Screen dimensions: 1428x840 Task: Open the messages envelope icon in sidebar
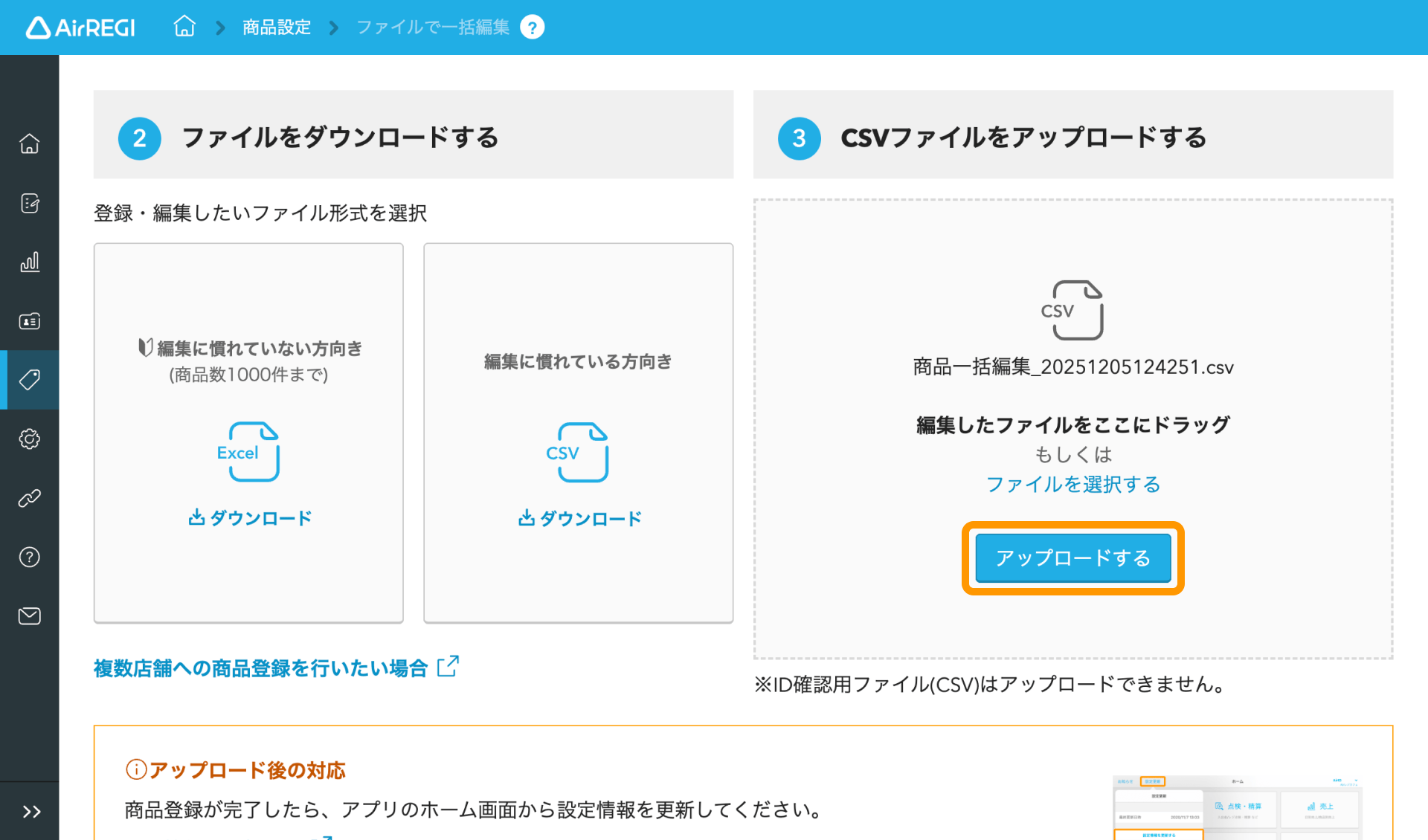coord(29,616)
